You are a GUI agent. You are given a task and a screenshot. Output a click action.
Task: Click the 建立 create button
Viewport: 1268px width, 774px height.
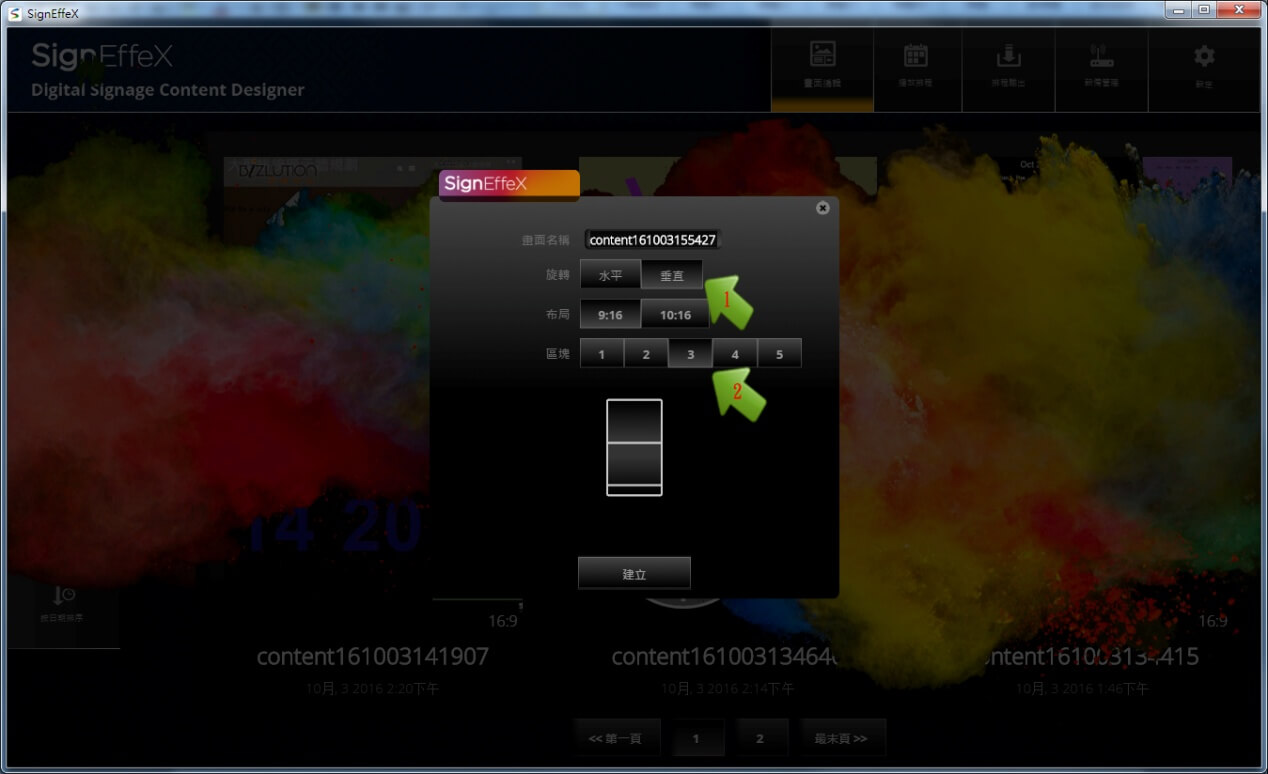[x=634, y=574]
